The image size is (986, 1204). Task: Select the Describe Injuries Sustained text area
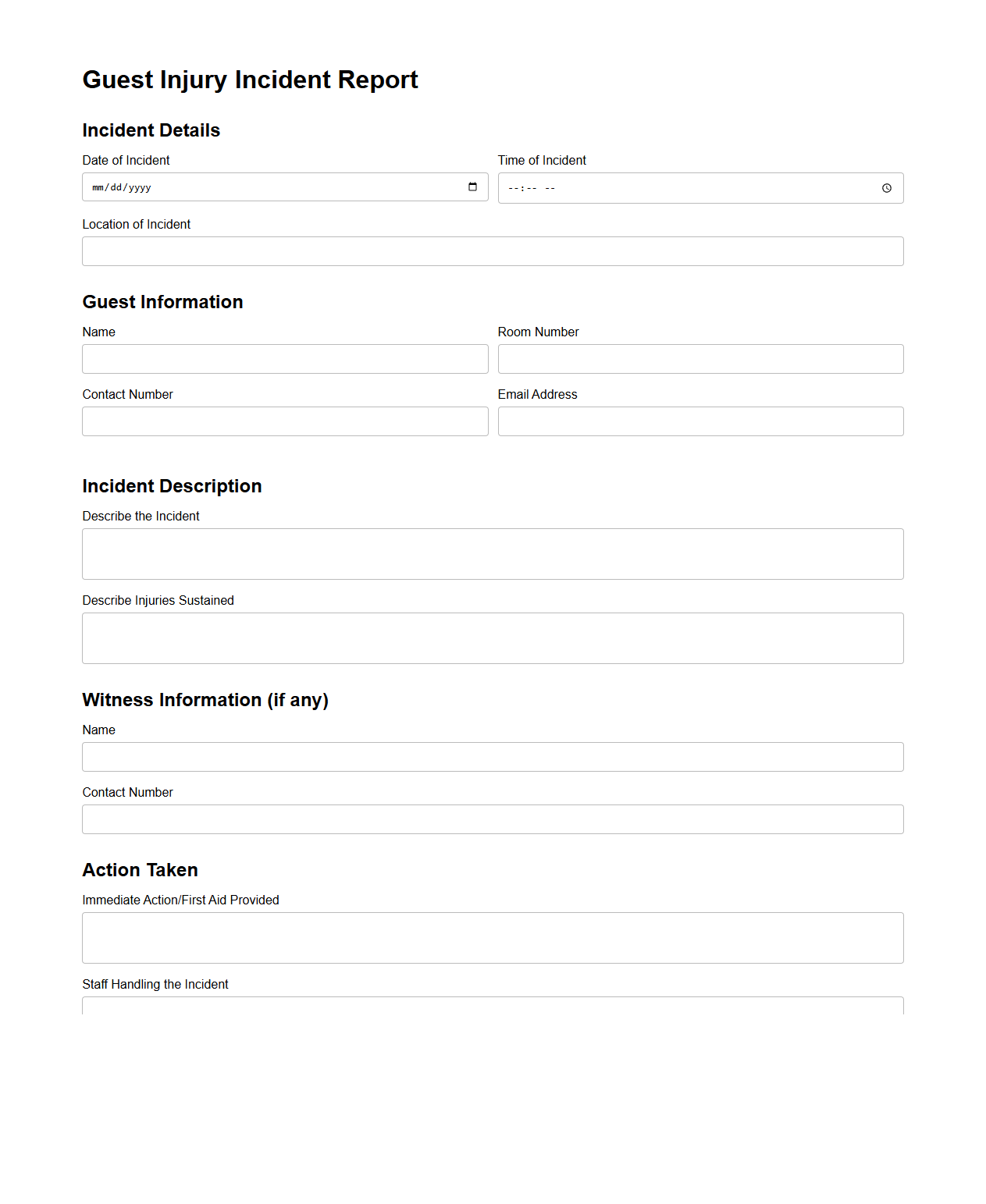point(493,638)
